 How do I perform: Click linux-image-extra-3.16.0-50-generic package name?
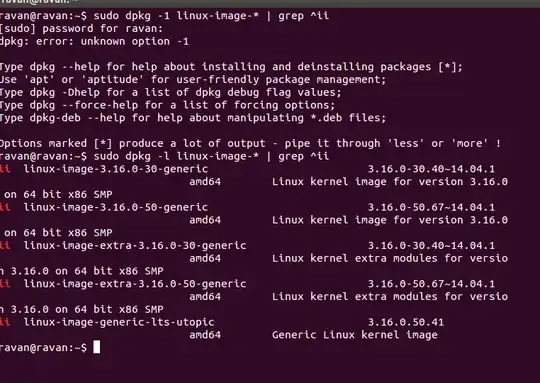coord(135,283)
